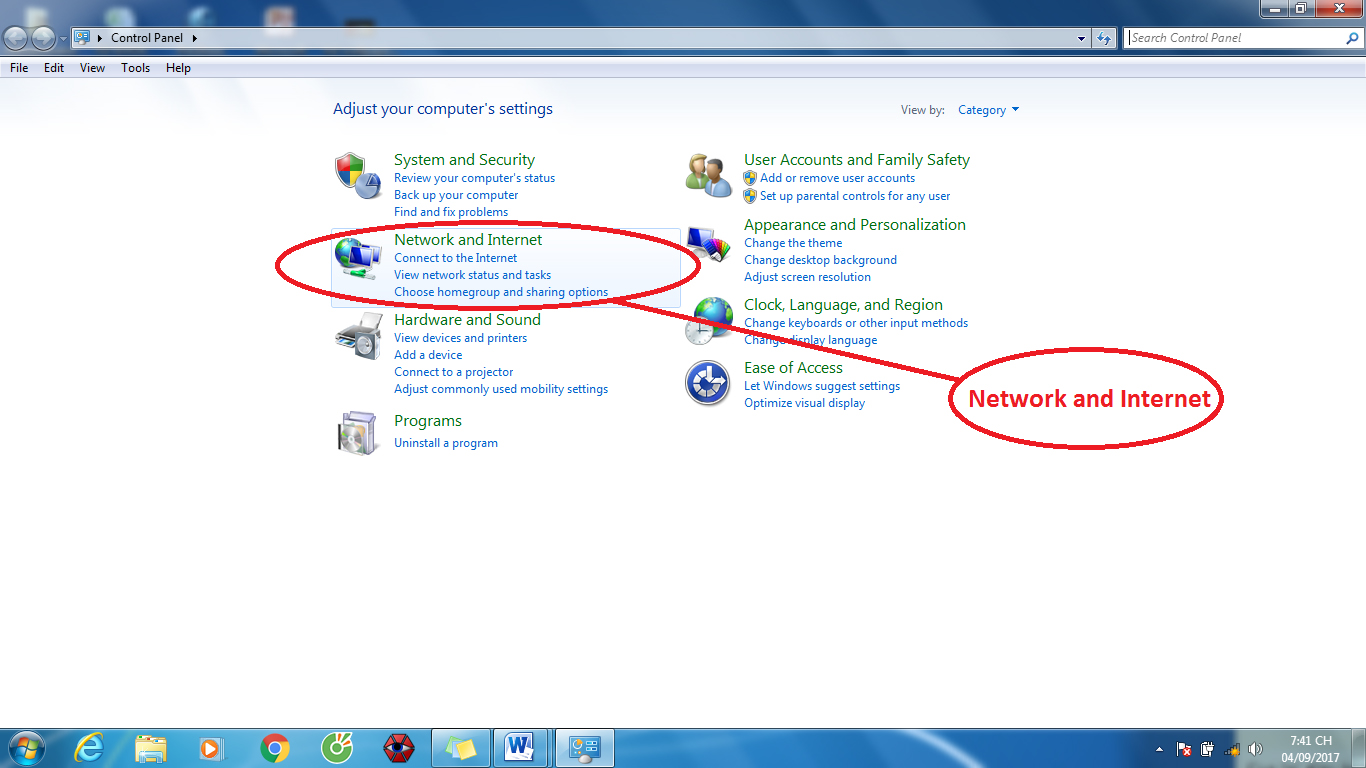The width and height of the screenshot is (1366, 768).
Task: Open the Ease of Access icon
Action: coord(708,383)
